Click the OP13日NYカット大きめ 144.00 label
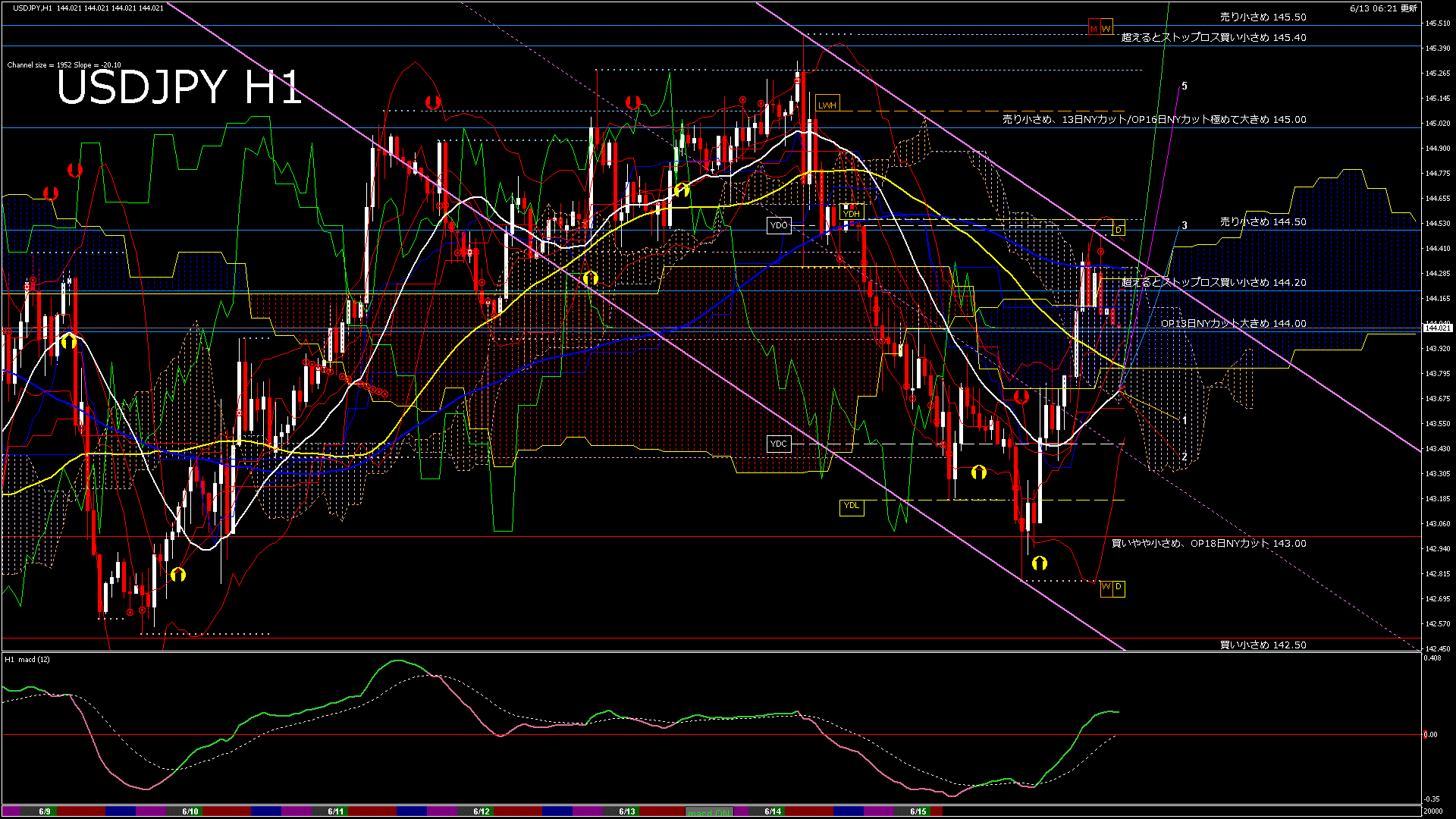Viewport: 1456px width, 819px height. pyautogui.click(x=1233, y=323)
